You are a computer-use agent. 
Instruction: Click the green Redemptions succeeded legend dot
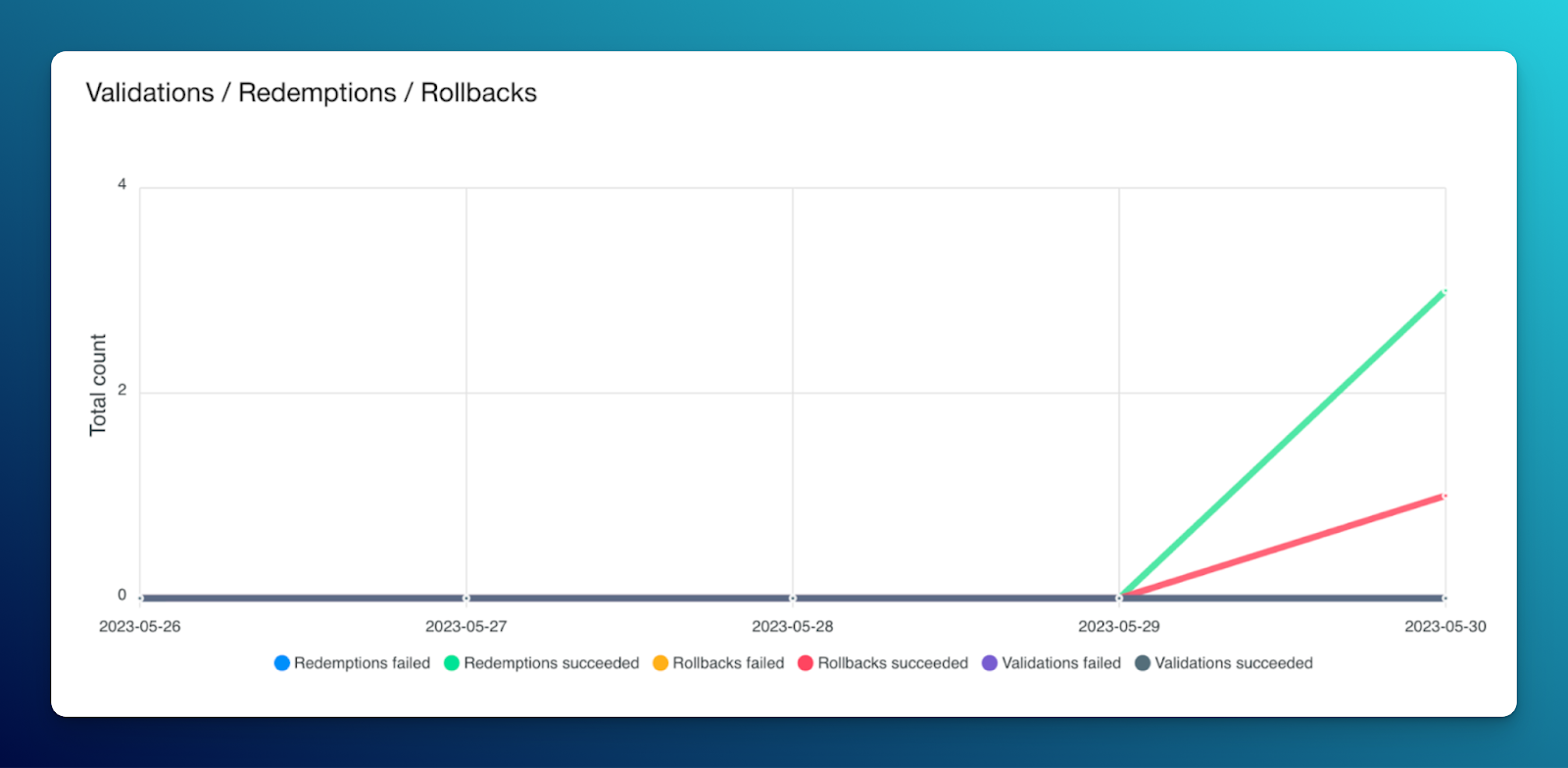click(452, 663)
